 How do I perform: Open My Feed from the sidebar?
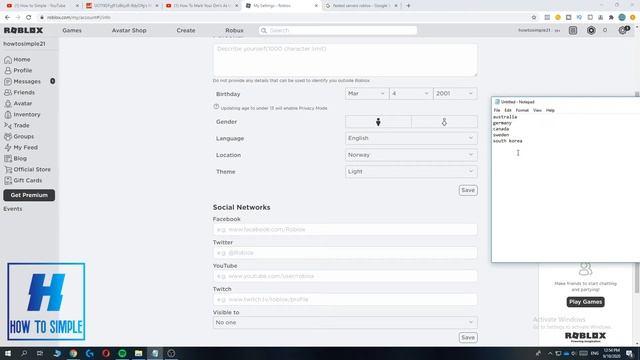21,148
